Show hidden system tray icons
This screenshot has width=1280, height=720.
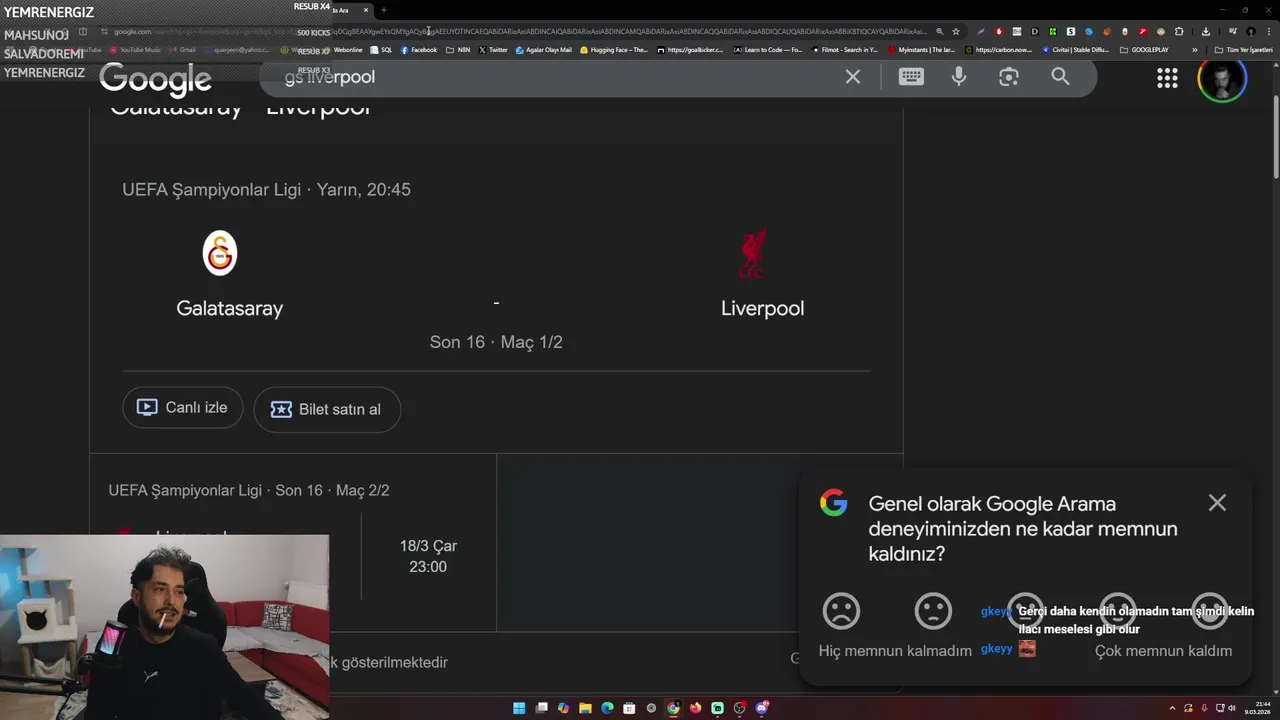click(1172, 708)
